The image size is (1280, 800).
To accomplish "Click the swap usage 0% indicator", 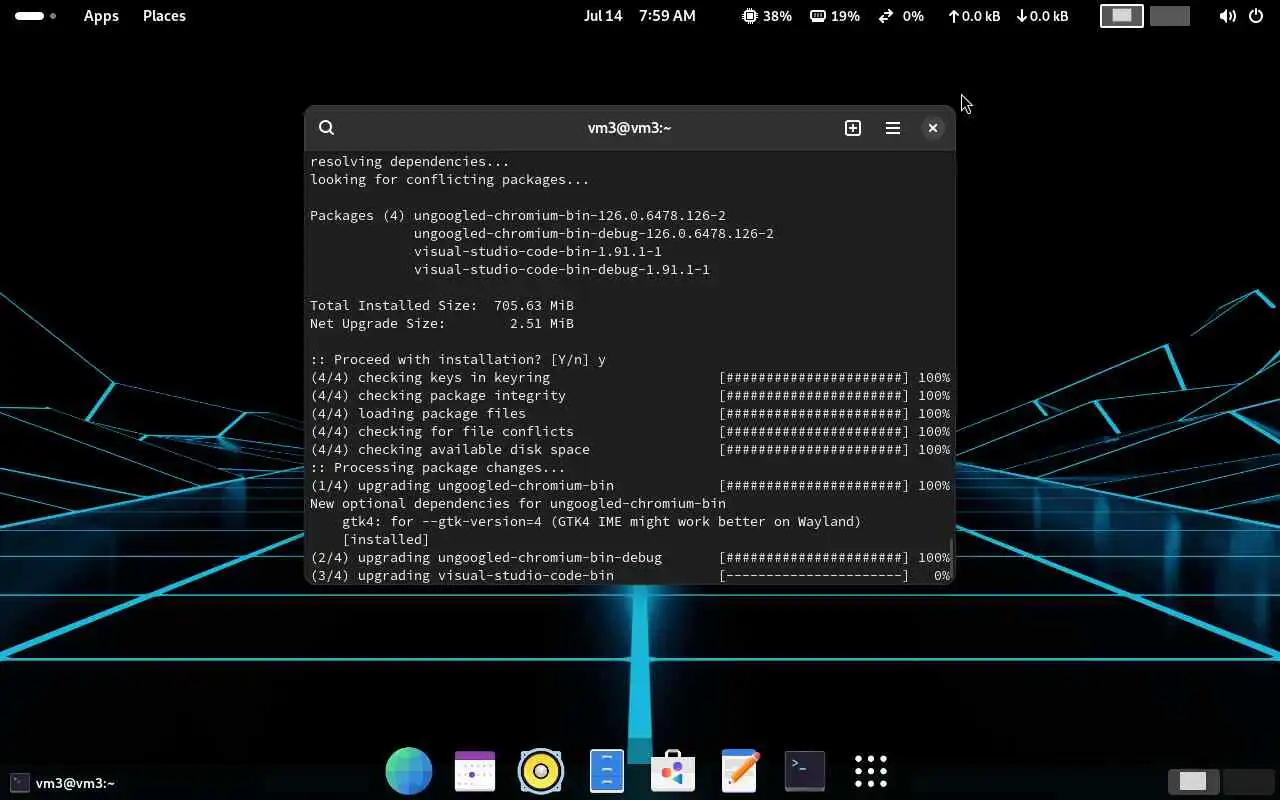I will [x=901, y=16].
